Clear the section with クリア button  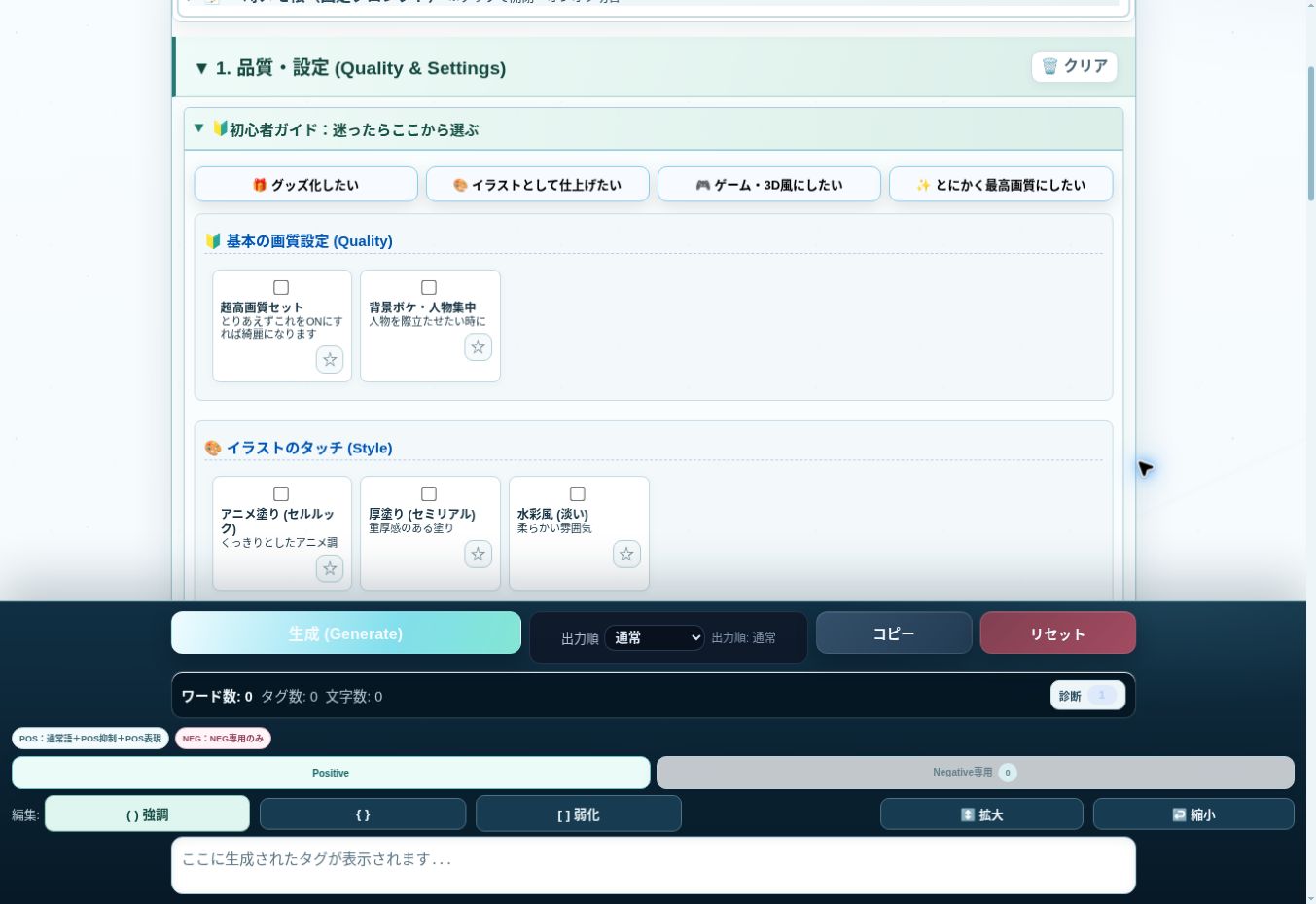coord(1075,66)
